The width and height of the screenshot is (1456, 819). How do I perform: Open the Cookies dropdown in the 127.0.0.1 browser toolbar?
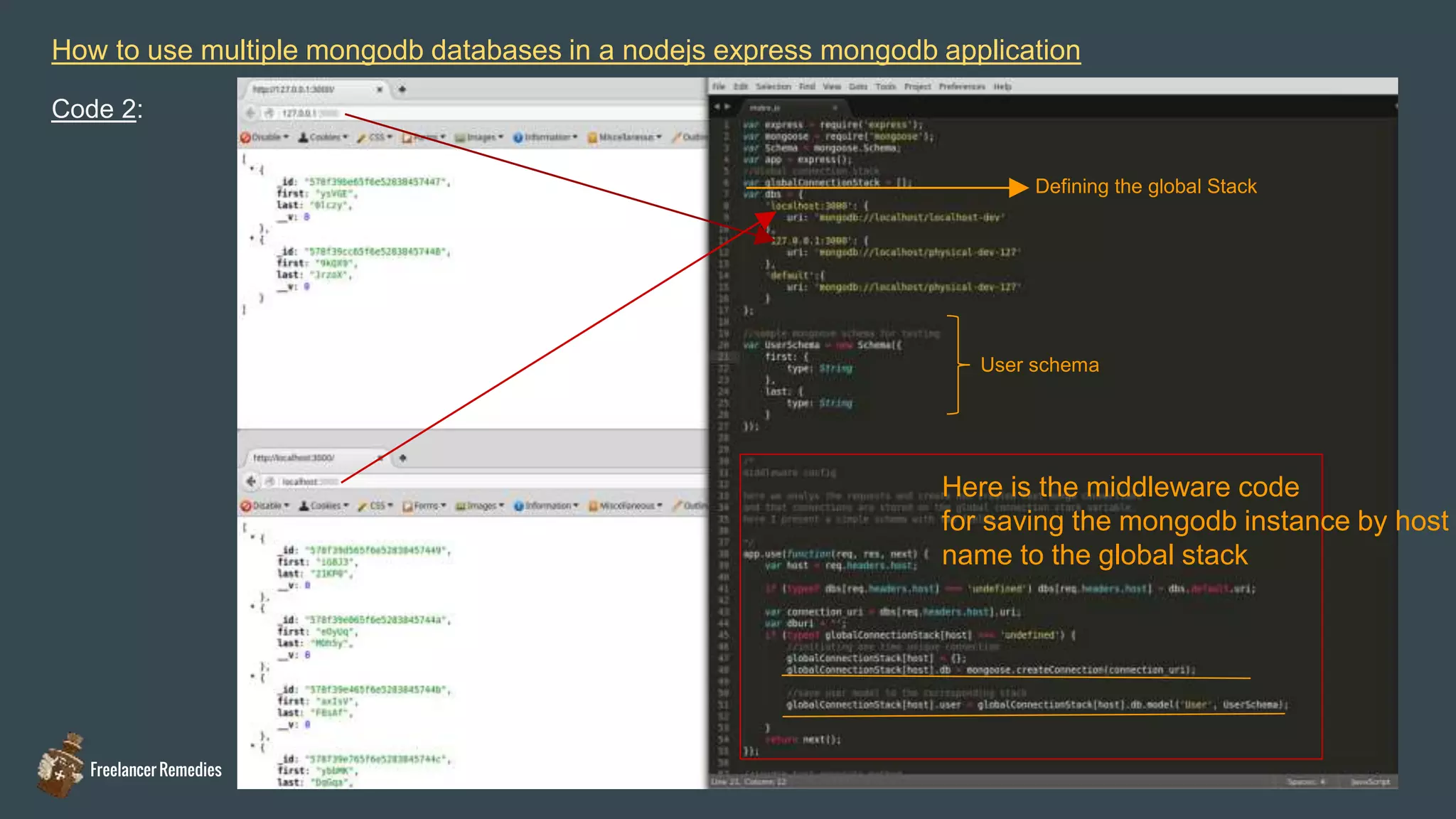(323, 136)
